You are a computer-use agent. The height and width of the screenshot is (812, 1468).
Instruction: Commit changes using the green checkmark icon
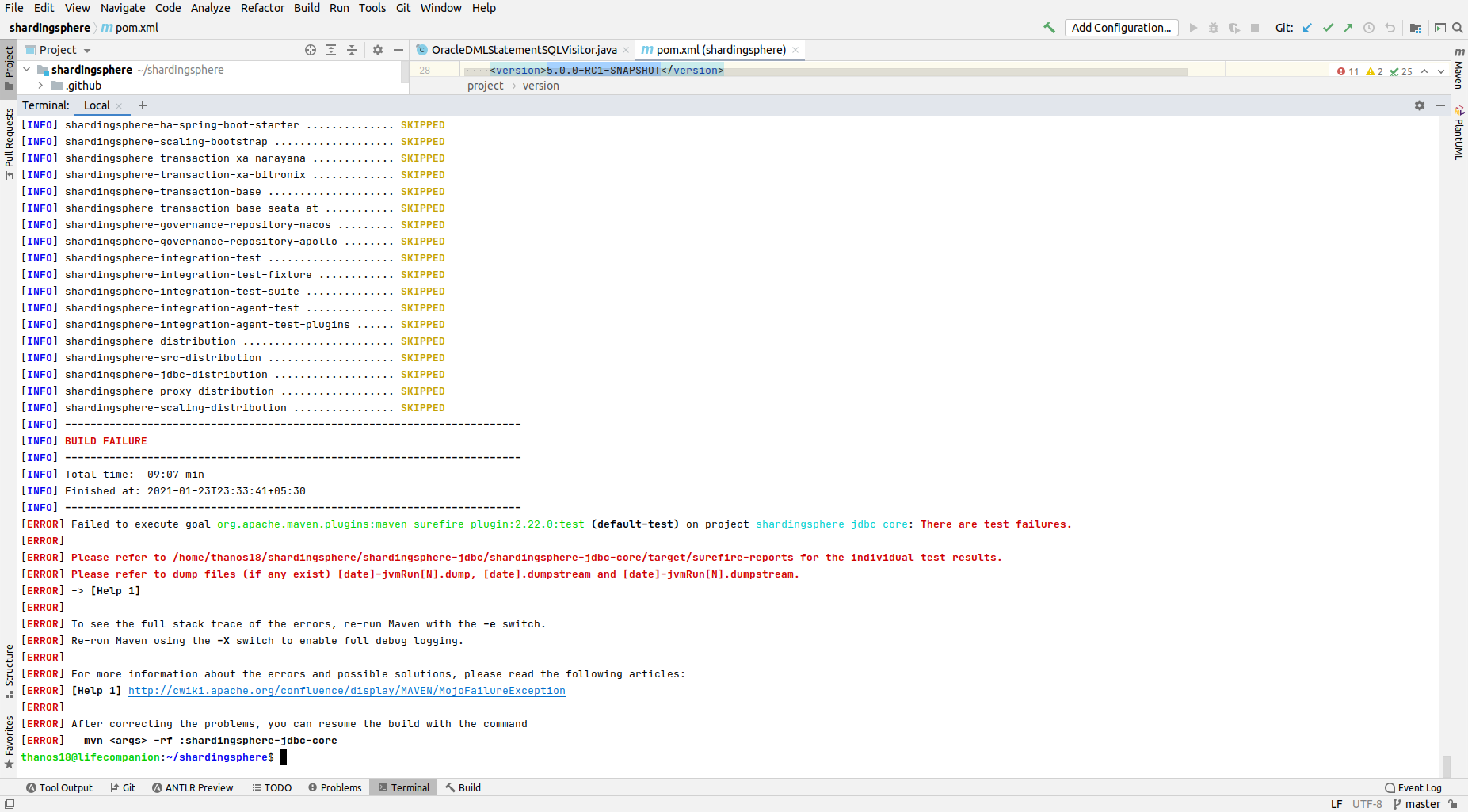pos(1328,27)
